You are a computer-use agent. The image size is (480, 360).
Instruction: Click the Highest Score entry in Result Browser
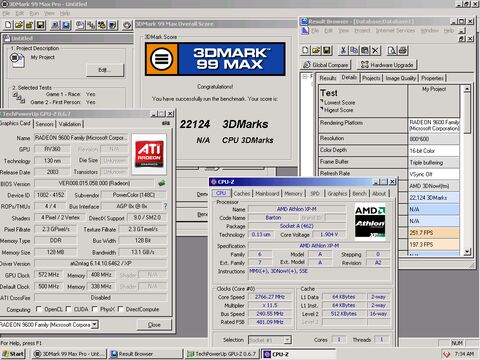coord(339,110)
